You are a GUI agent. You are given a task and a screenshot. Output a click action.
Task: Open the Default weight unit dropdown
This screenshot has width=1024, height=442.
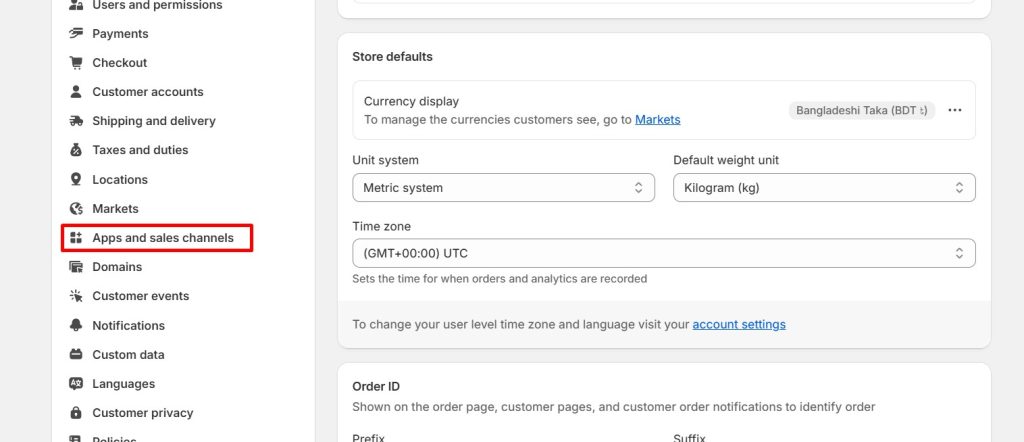[824, 187]
